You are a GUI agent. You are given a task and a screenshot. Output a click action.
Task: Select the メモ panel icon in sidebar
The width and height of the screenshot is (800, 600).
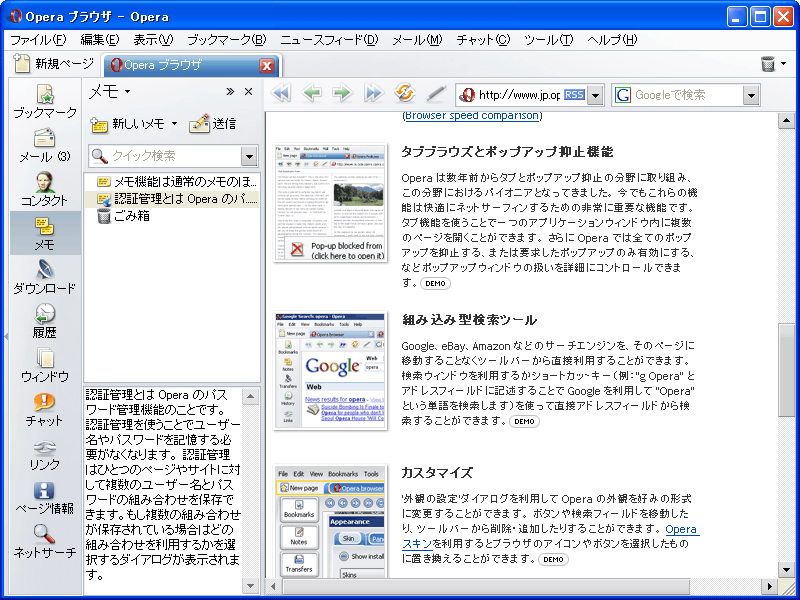(x=45, y=233)
